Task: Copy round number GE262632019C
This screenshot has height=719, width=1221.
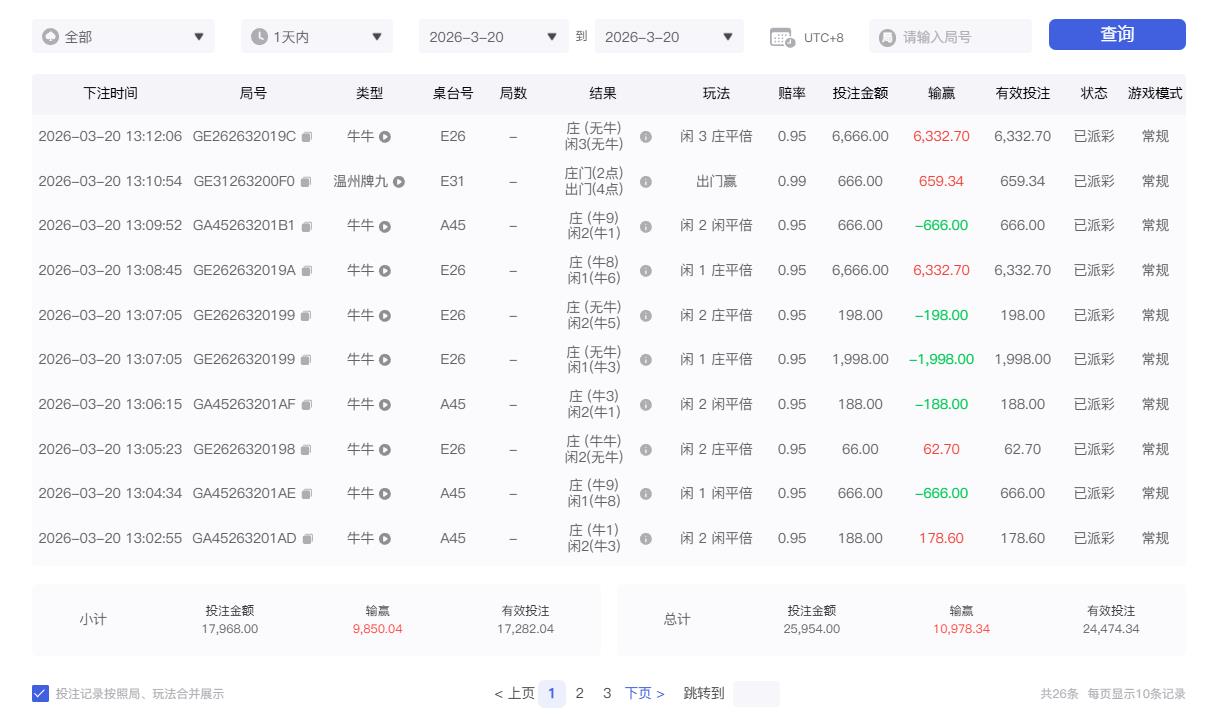Action: [307, 137]
